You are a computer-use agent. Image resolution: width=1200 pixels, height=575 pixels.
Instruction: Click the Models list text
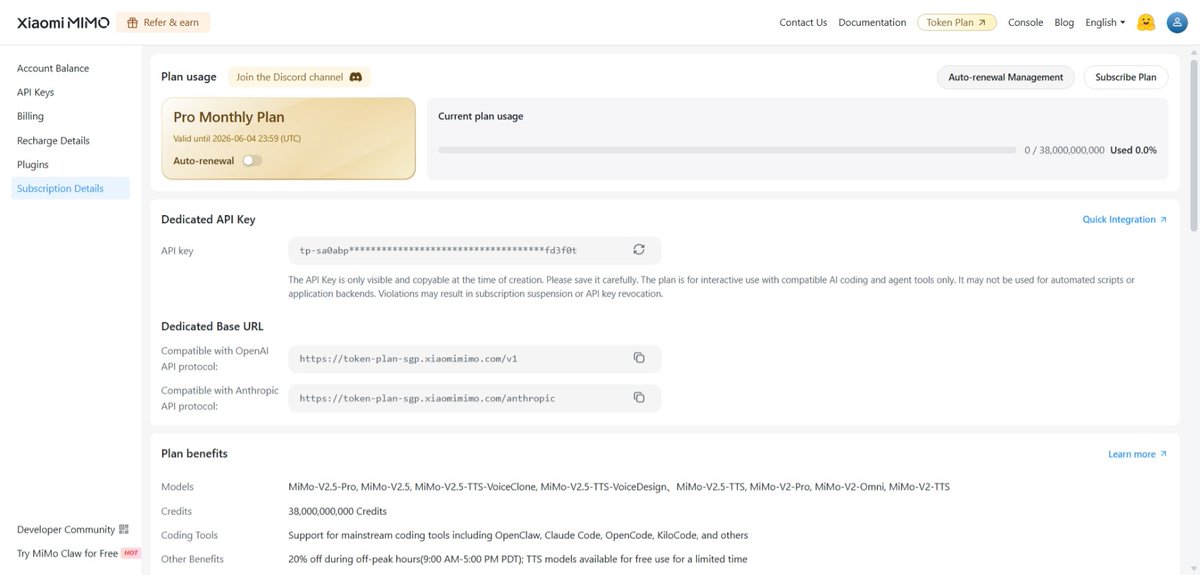point(619,487)
